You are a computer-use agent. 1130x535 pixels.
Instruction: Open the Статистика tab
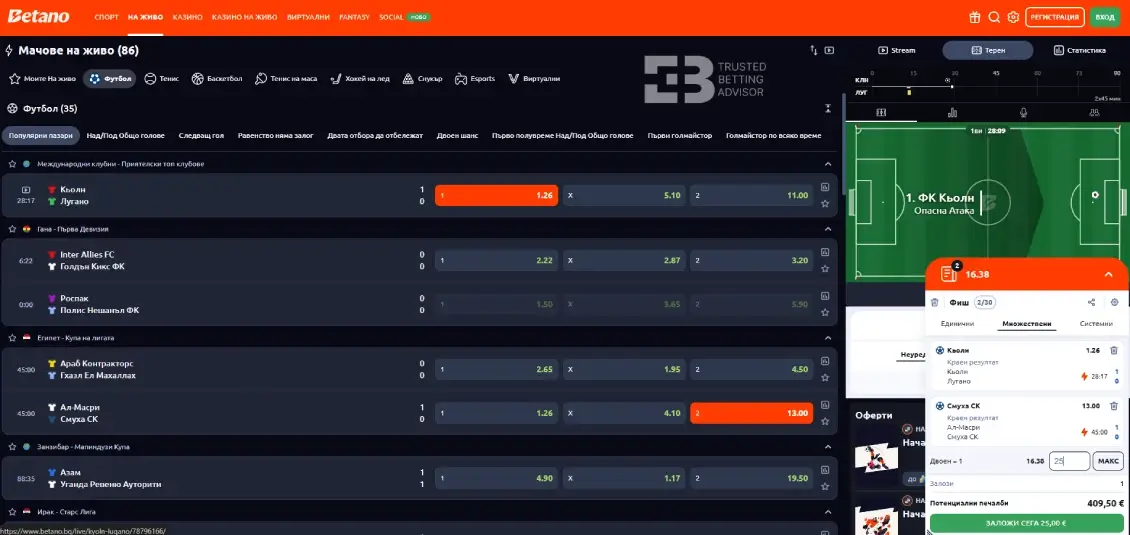click(x=1079, y=50)
